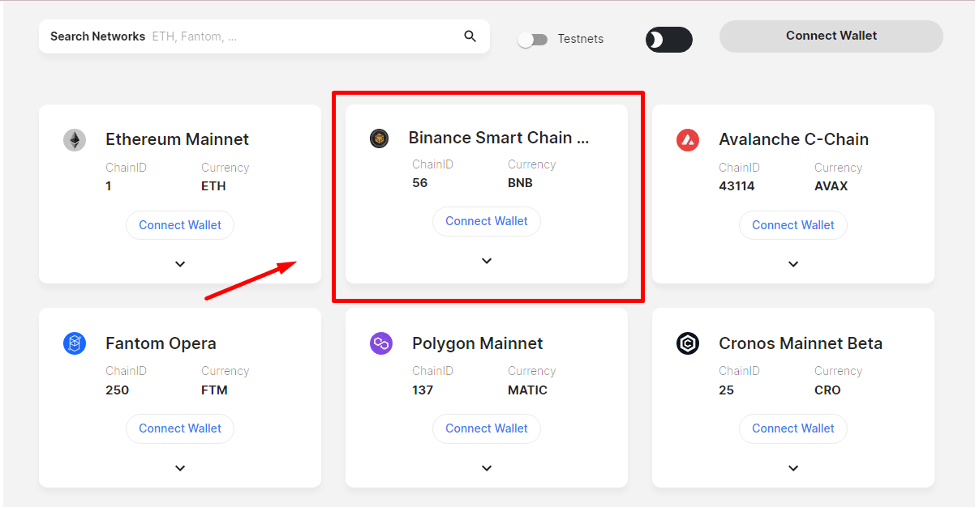
Task: Click the Cronos Mainnet Beta logo
Action: [688, 343]
